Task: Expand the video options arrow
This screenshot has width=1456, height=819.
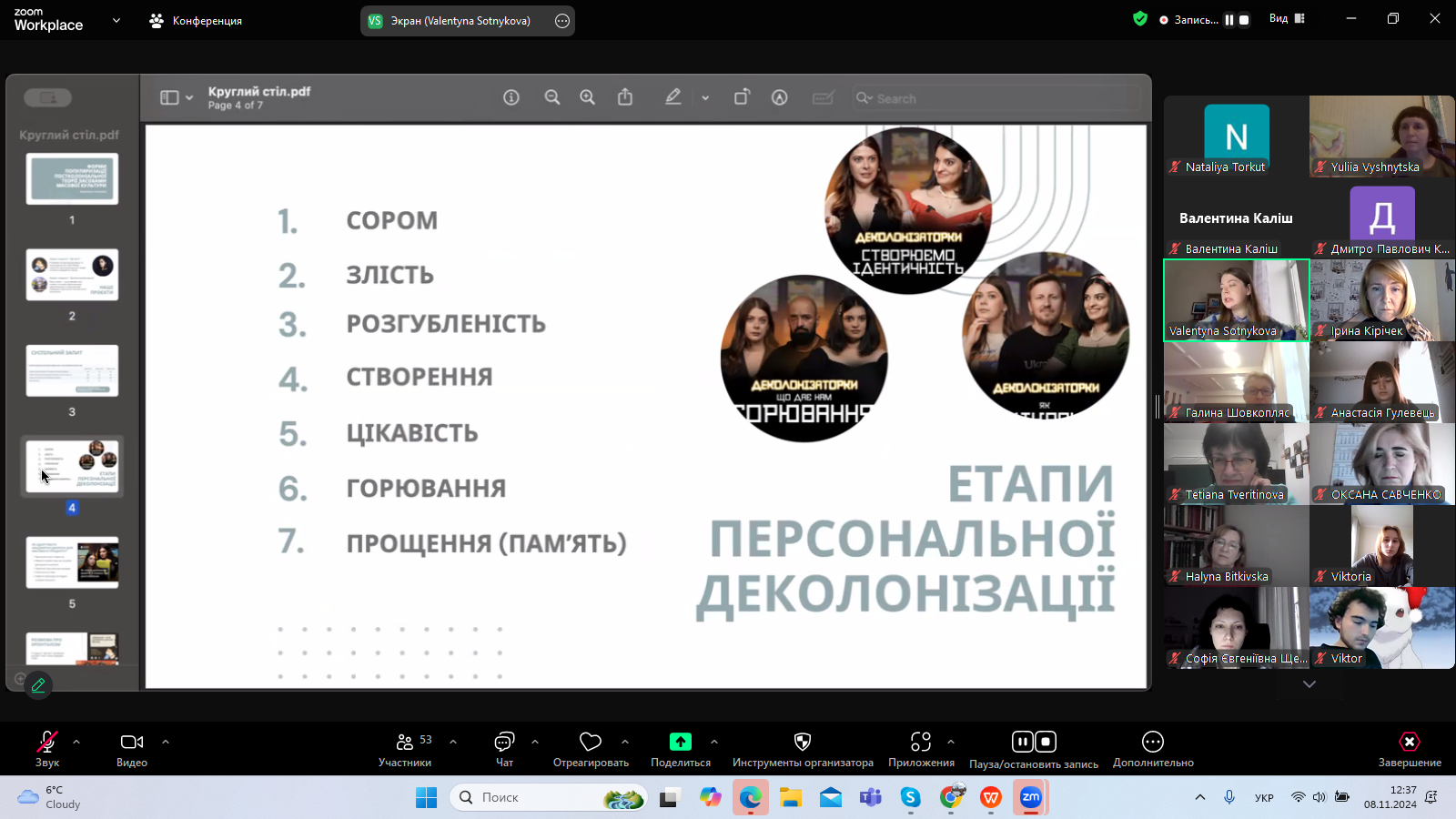Action: coord(166,742)
